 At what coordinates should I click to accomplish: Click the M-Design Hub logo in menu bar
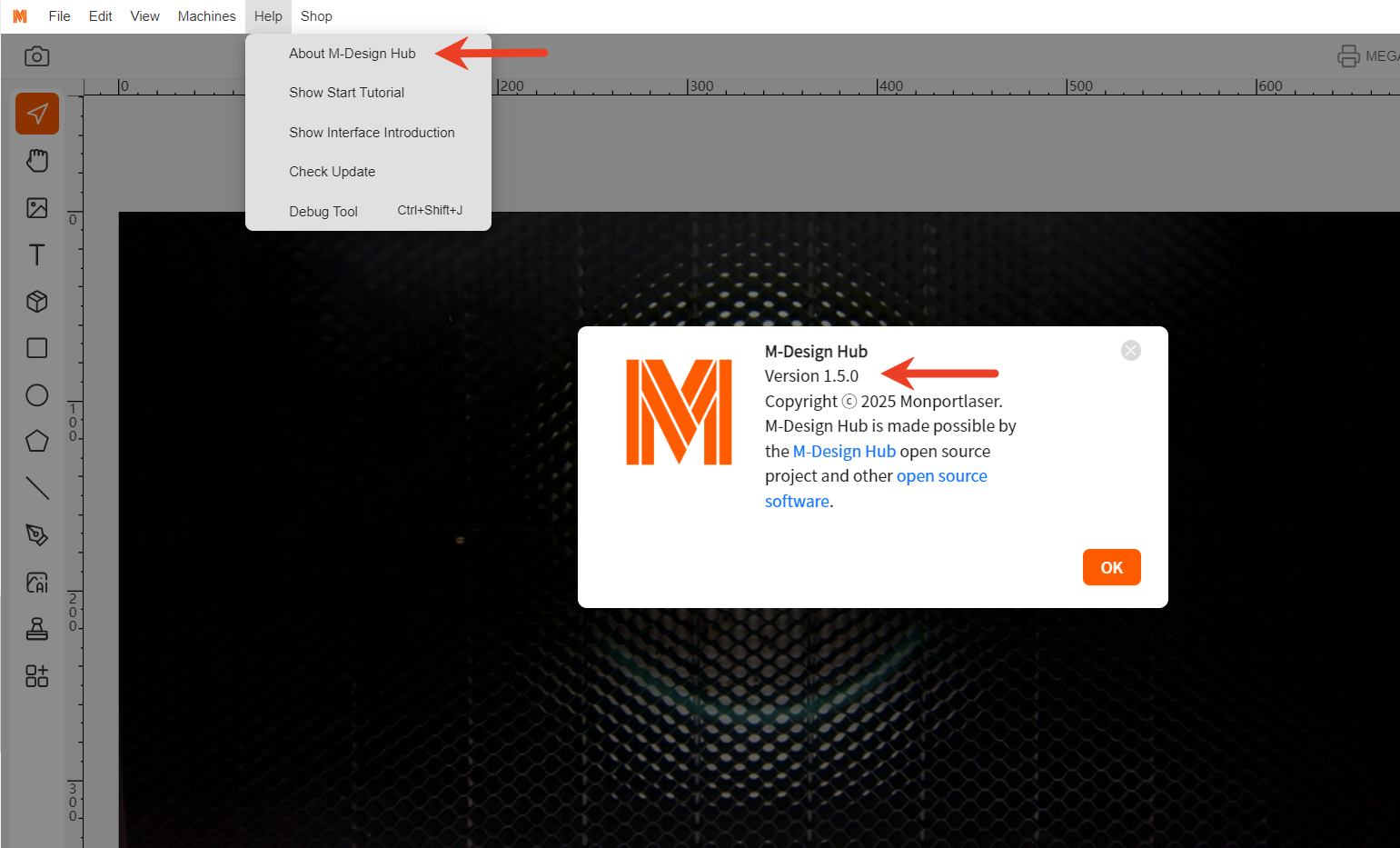tap(20, 16)
